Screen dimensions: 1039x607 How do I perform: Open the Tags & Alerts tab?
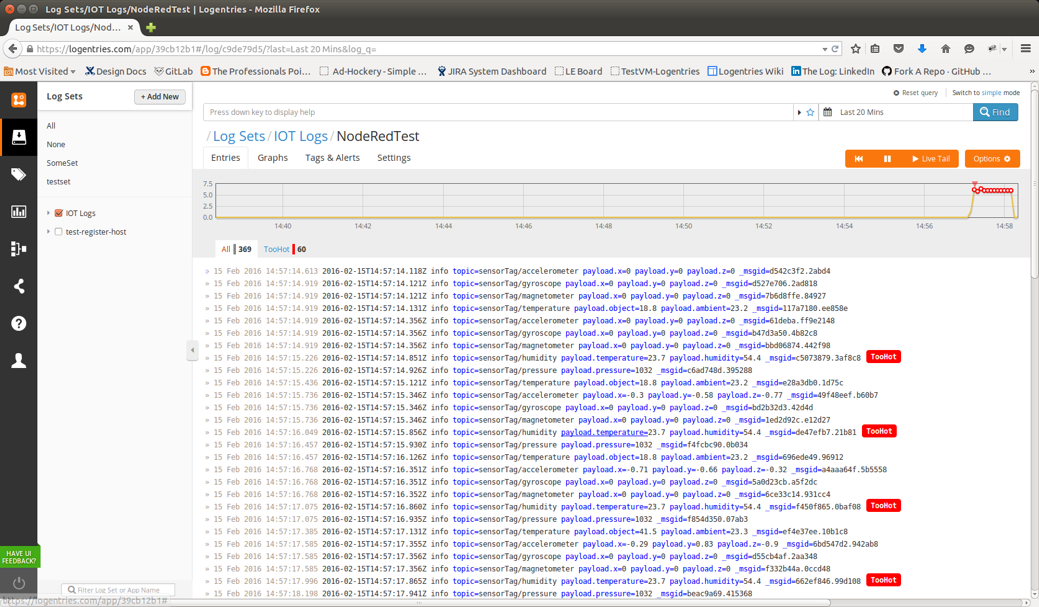pyautogui.click(x=332, y=158)
